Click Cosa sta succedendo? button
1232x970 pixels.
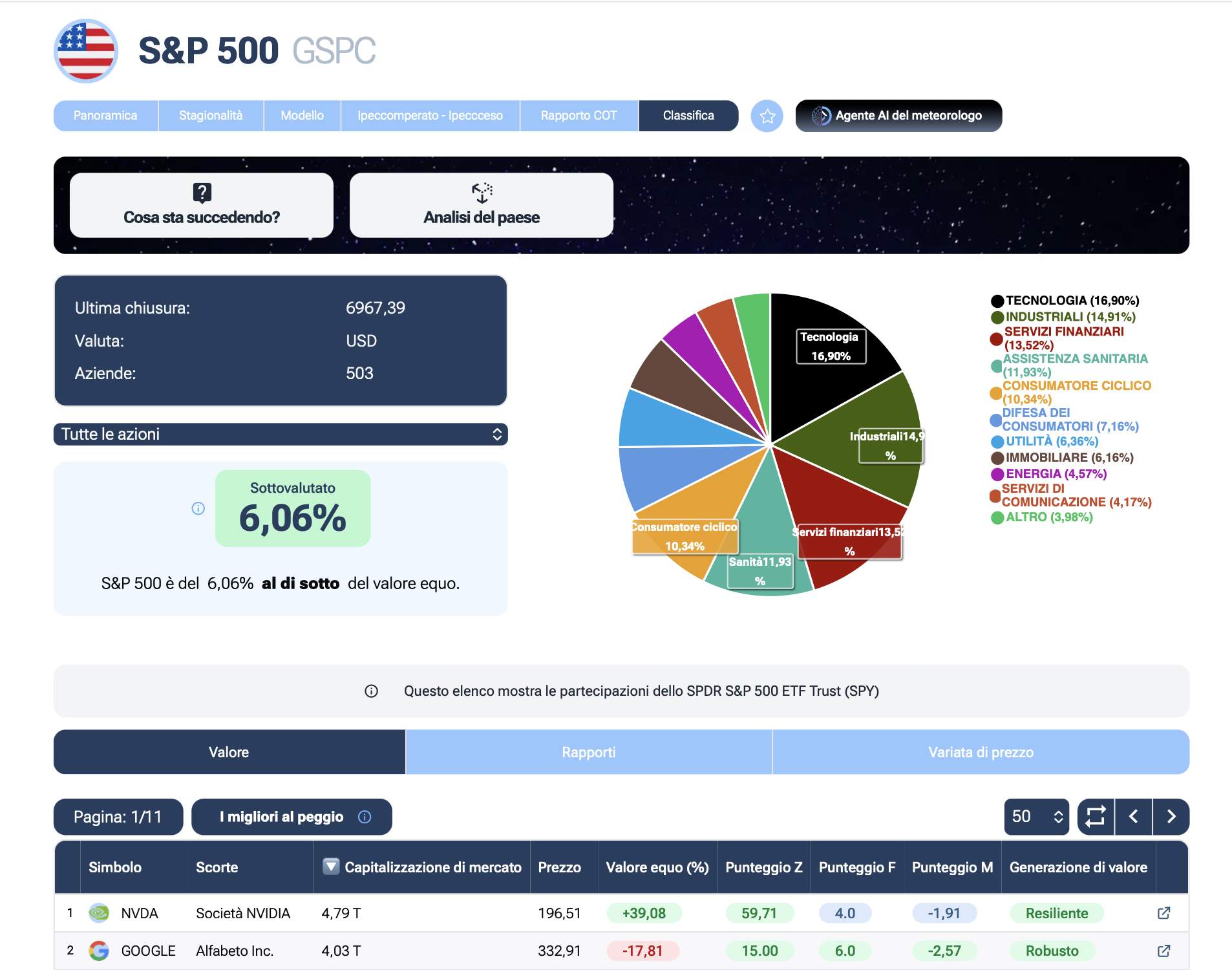(202, 206)
